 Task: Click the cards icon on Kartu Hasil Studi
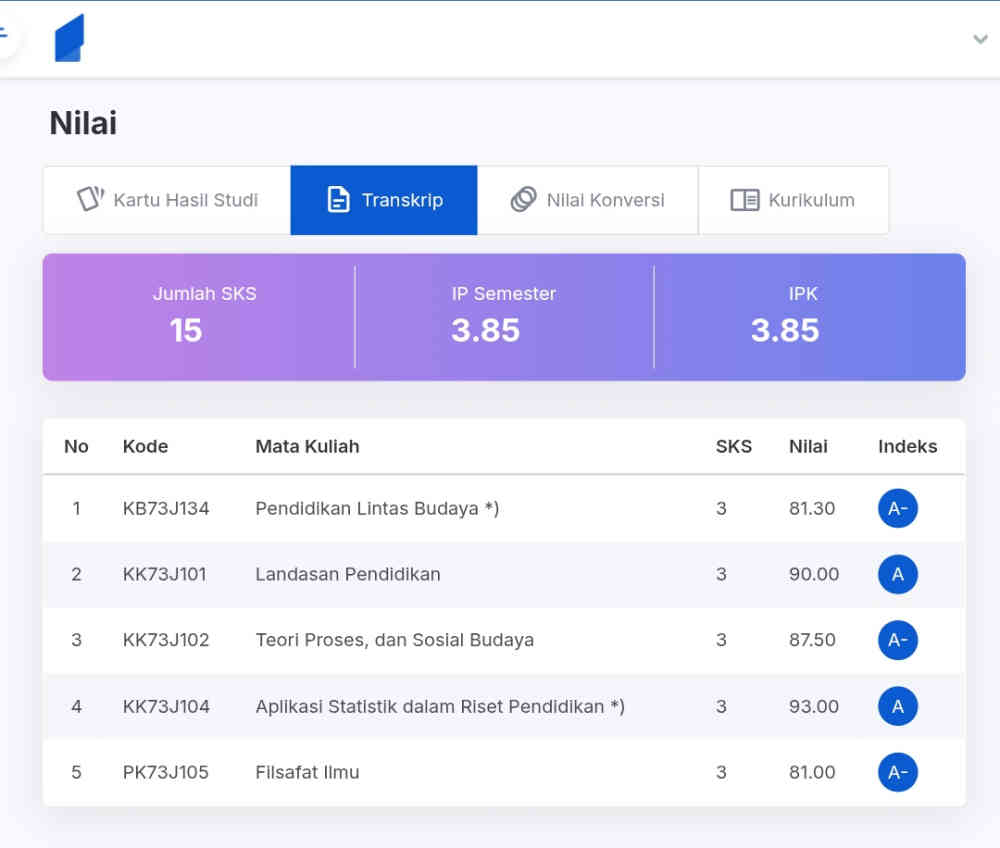[x=91, y=199]
